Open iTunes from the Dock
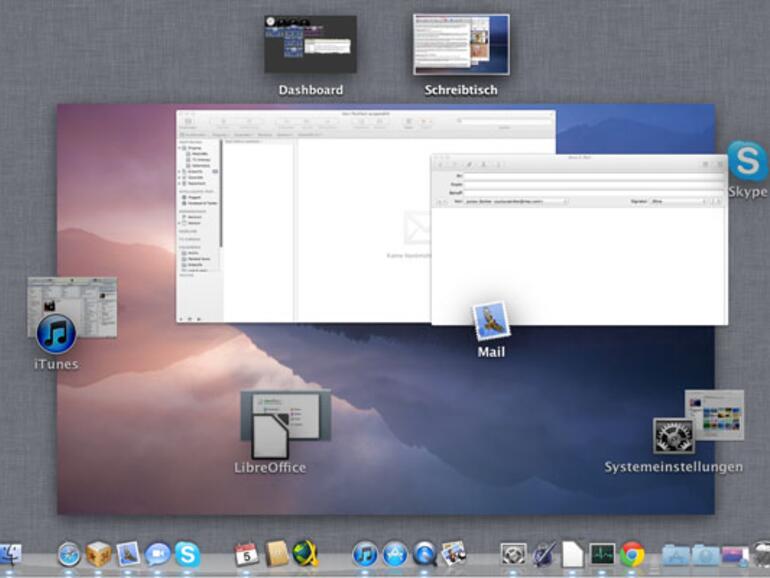The width and height of the screenshot is (770, 578). pyautogui.click(x=365, y=554)
